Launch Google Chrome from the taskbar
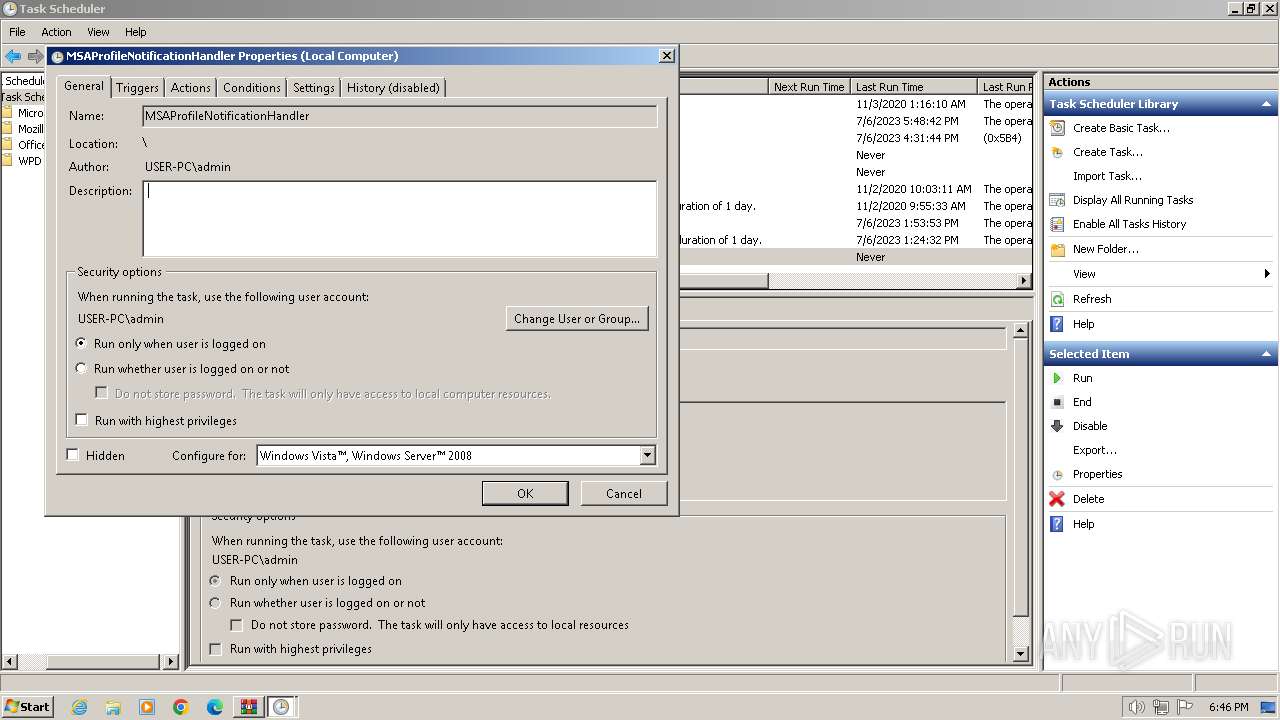The width and height of the screenshot is (1280, 720). click(181, 707)
